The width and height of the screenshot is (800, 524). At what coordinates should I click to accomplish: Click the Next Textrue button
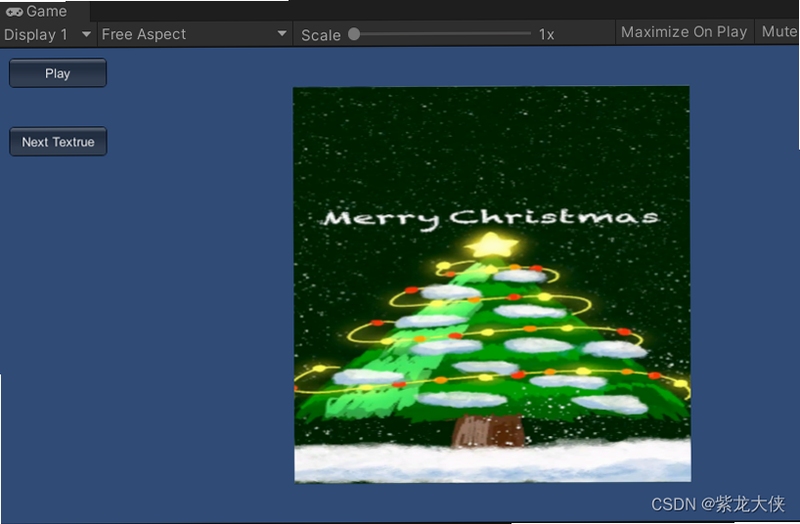point(58,141)
